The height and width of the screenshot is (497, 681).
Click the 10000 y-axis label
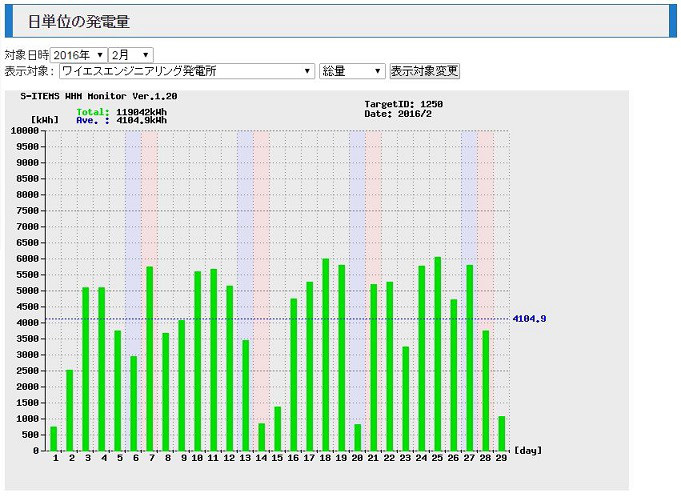click(25, 131)
